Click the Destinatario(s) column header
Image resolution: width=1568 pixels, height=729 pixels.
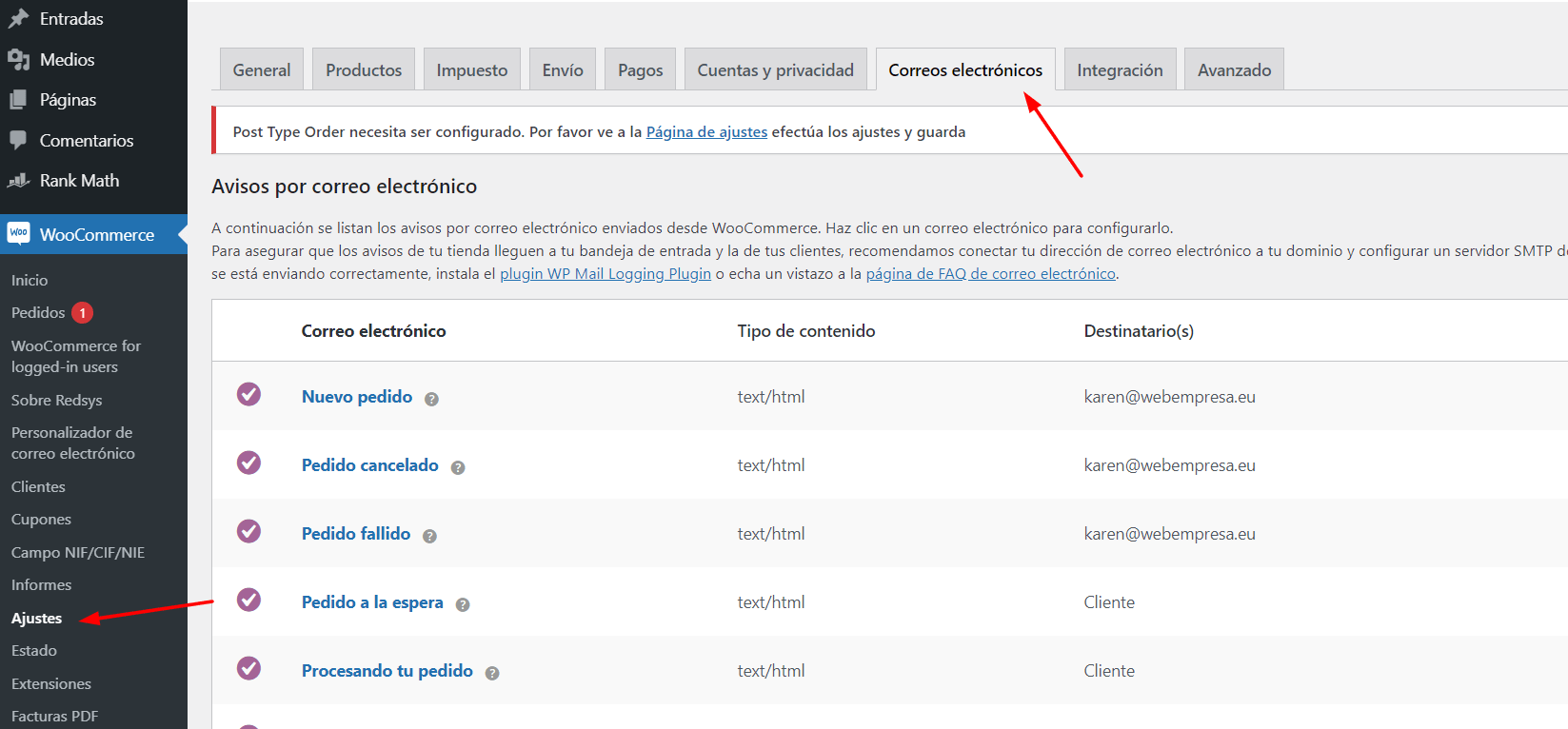pos(1139,330)
